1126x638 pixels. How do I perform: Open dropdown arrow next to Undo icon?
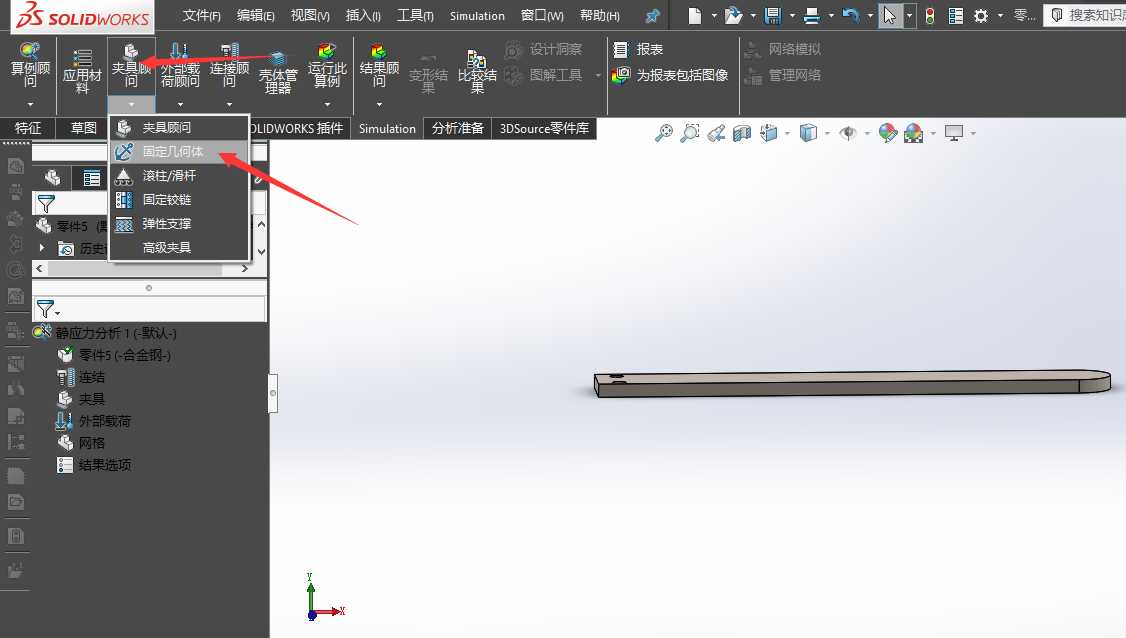[870, 15]
